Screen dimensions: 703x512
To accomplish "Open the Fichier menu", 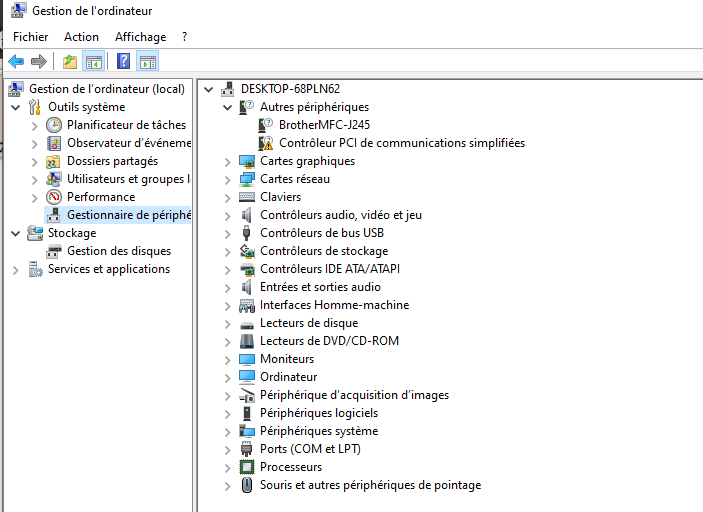I will click(30, 37).
